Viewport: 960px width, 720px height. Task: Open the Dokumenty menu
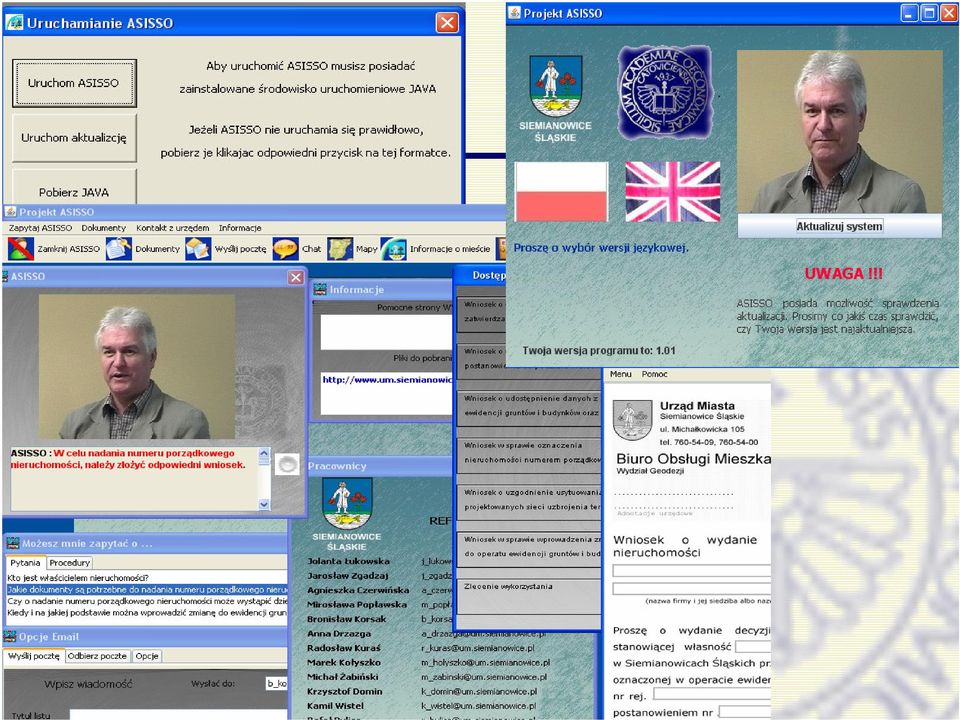(x=103, y=228)
